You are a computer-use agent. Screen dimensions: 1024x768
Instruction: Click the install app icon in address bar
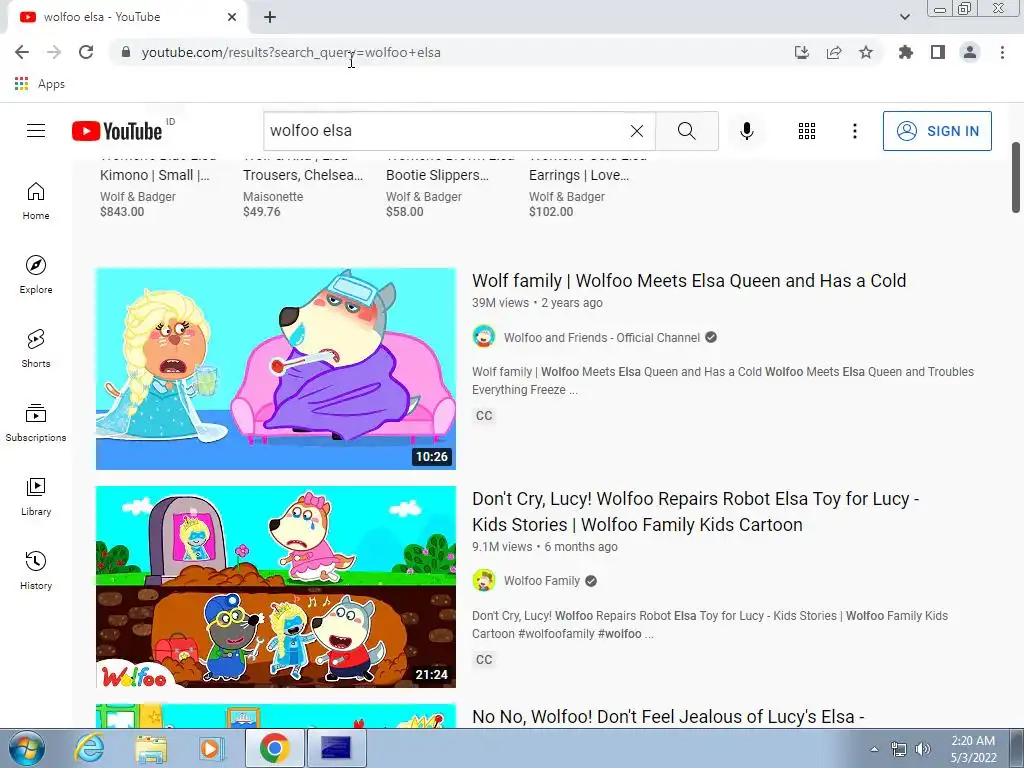pos(801,52)
